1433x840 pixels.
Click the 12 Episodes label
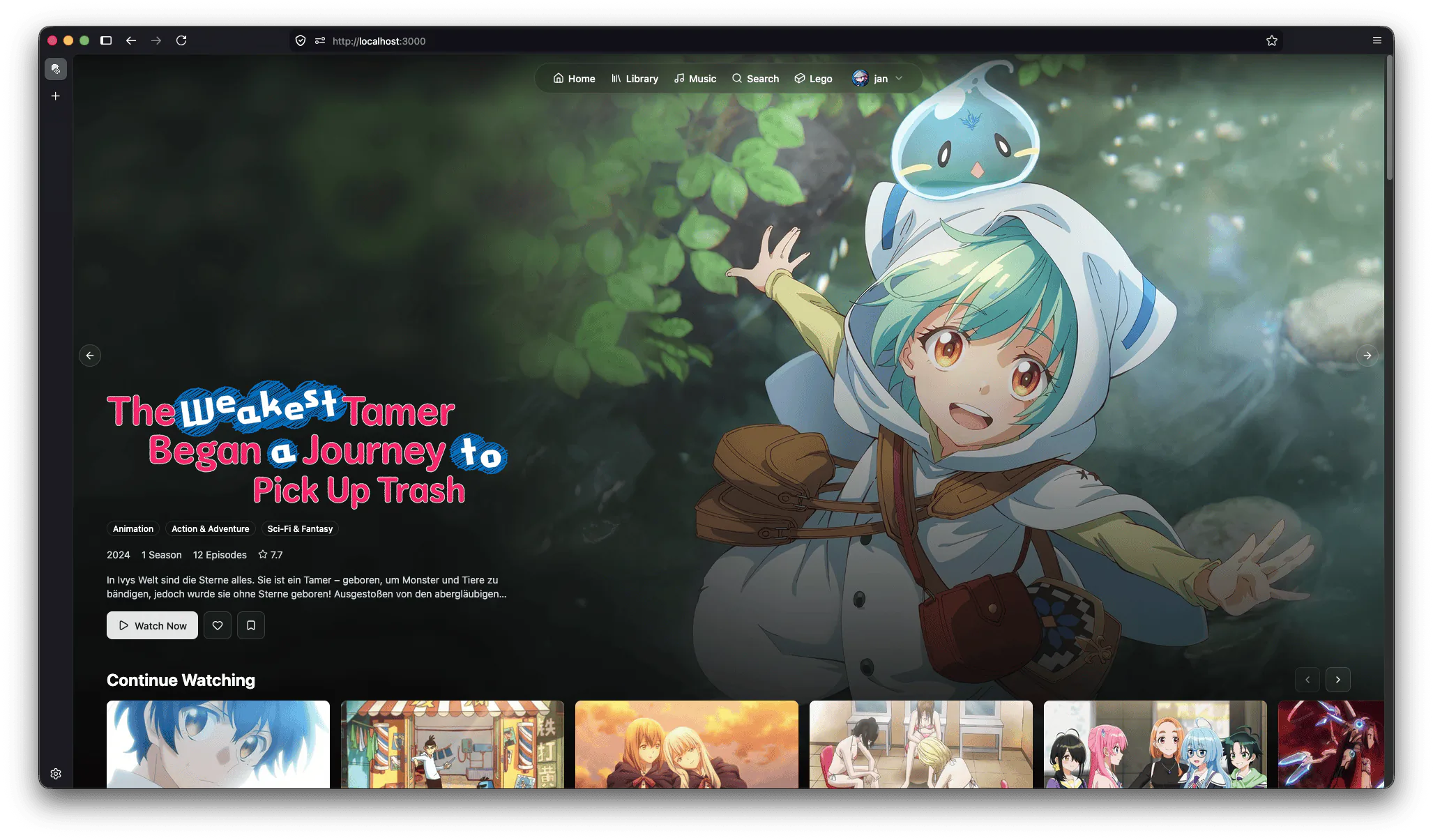coord(220,555)
